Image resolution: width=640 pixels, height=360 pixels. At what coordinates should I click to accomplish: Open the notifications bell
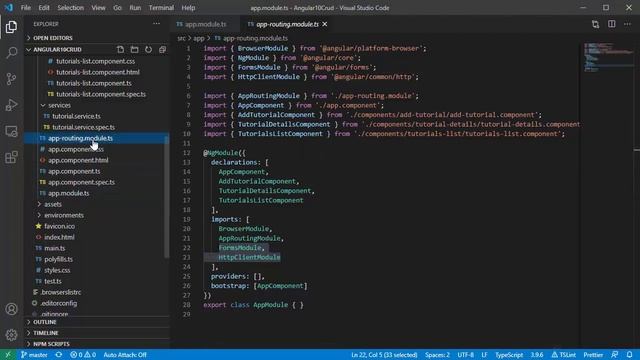[x=630, y=355]
